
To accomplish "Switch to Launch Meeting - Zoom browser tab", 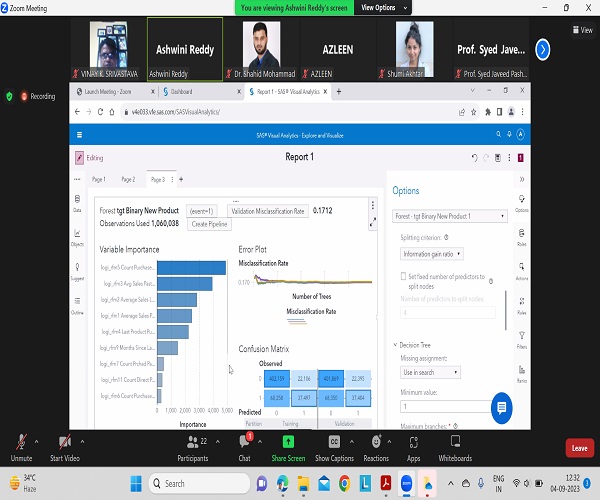I will [109, 92].
